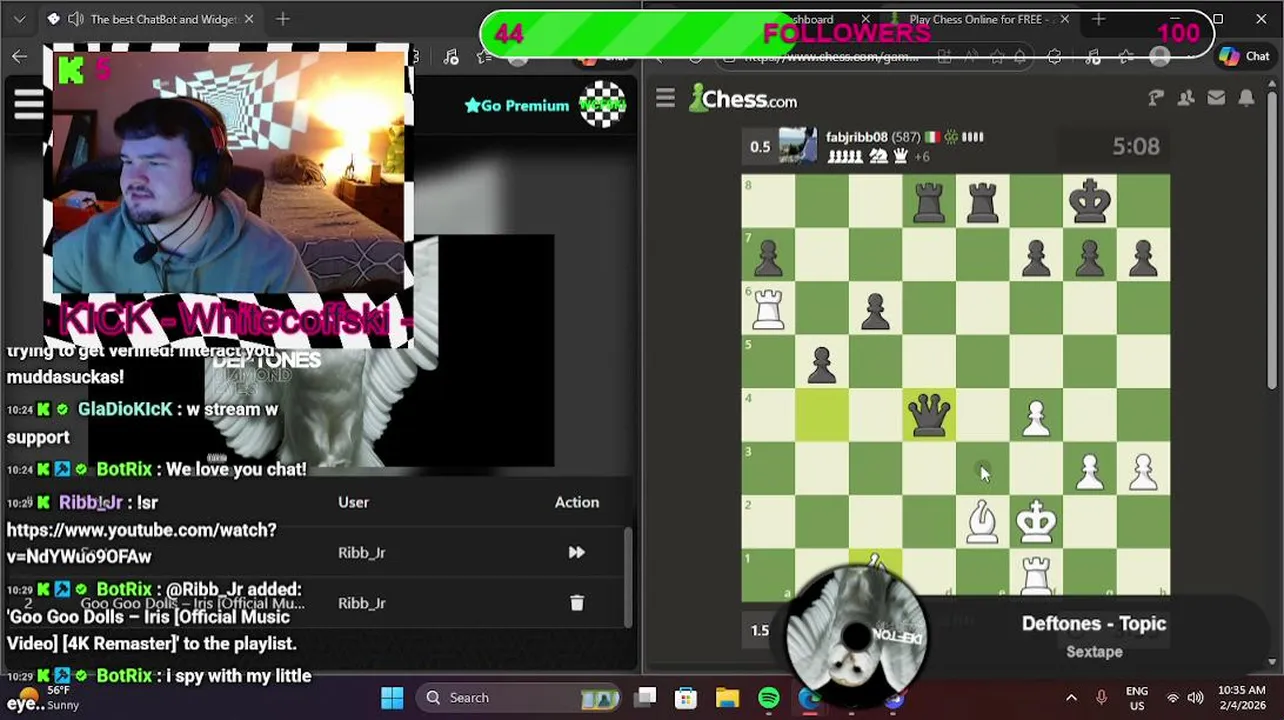The width and height of the screenshot is (1284, 720).
Task: Click the Chess.com logo
Action: (x=744, y=98)
